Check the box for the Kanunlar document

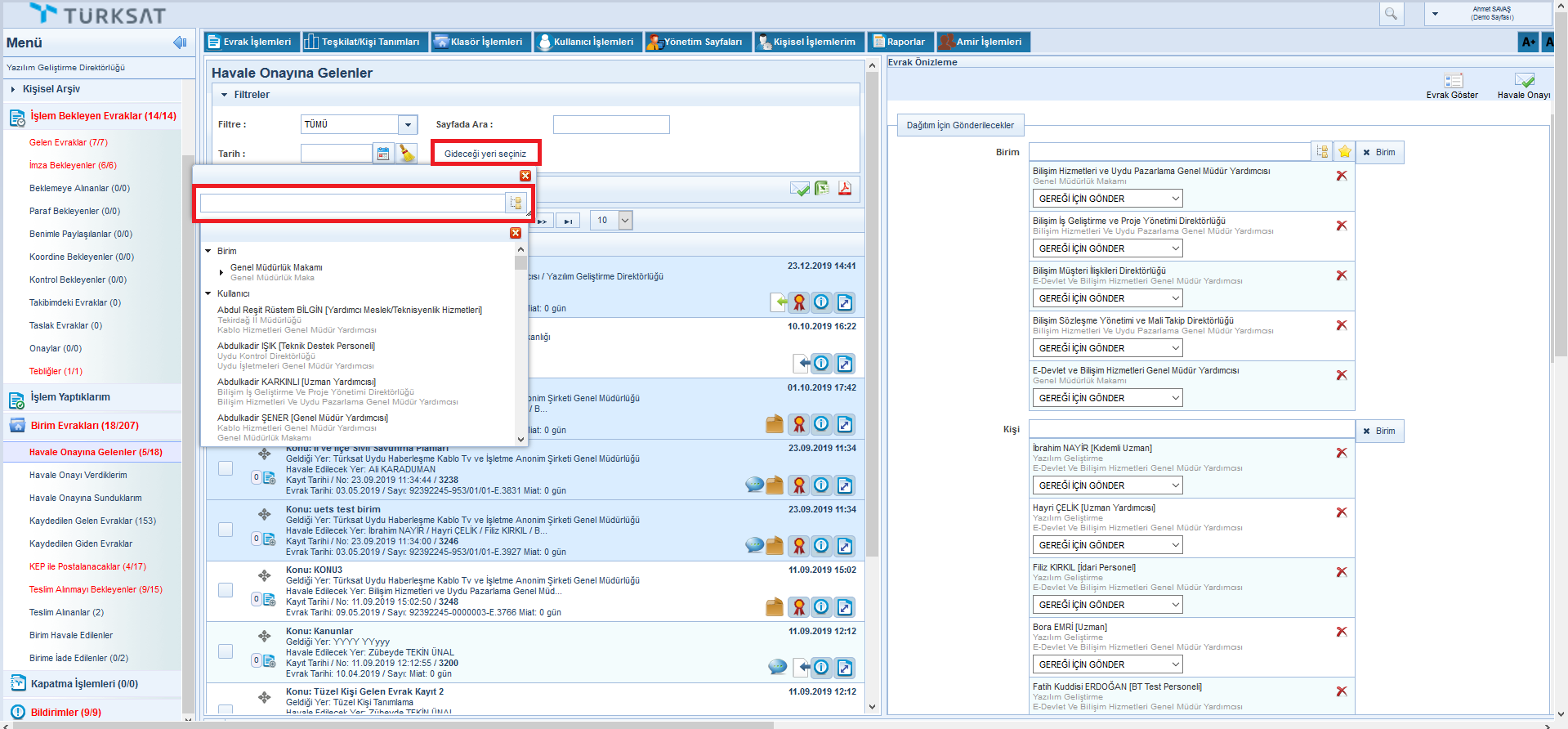click(226, 651)
